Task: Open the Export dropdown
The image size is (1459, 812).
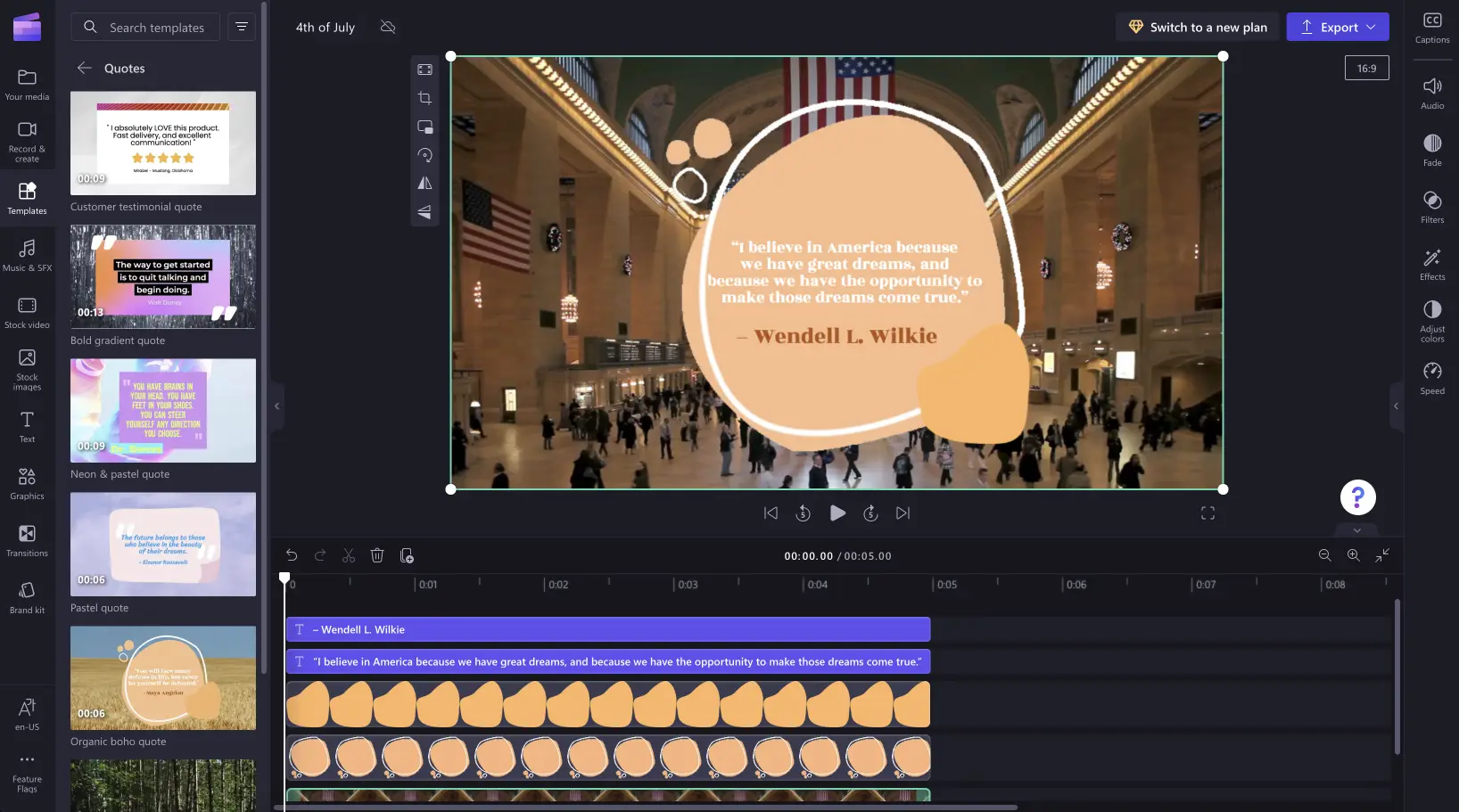Action: pos(1338,27)
